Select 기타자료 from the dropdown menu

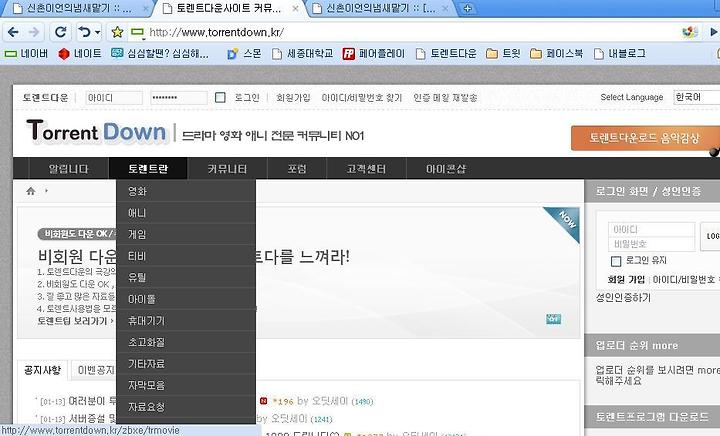point(186,363)
